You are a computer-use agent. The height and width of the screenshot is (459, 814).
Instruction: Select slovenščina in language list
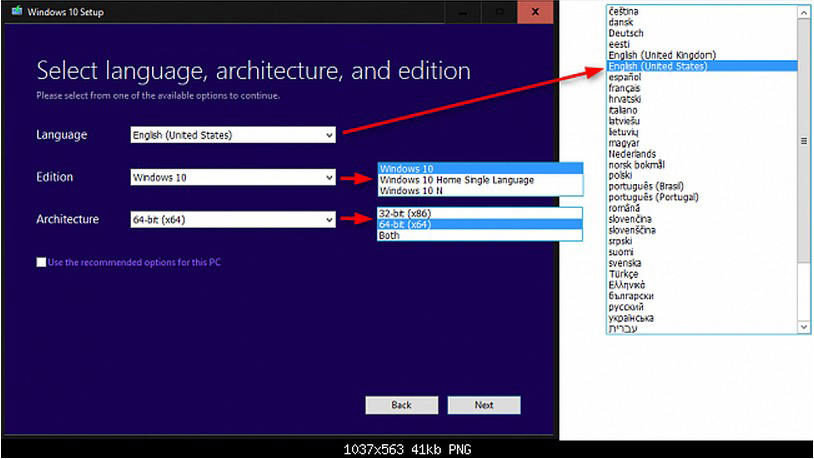coord(702,230)
